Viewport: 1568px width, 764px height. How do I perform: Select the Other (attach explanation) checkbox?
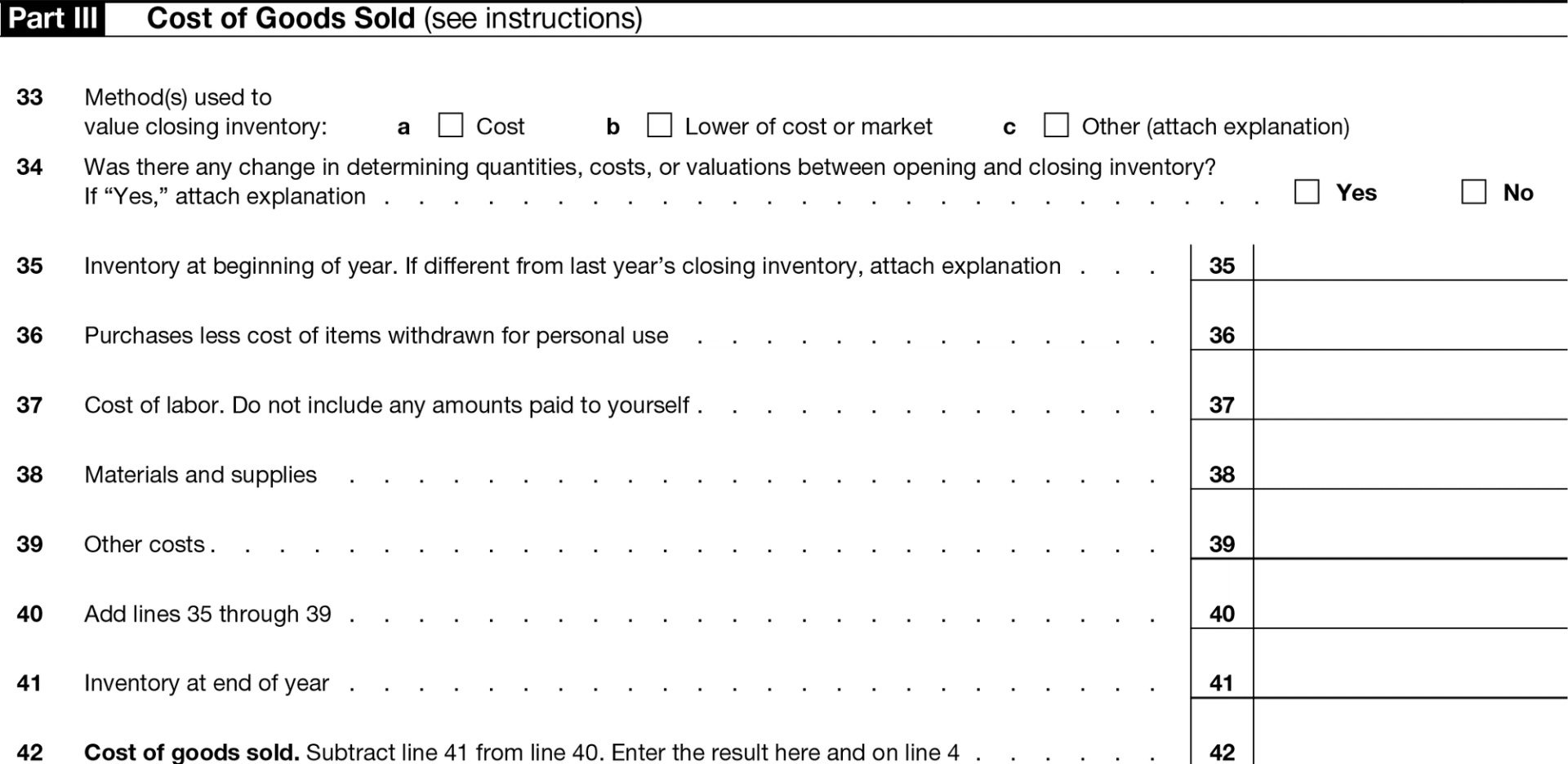pos(1056,125)
